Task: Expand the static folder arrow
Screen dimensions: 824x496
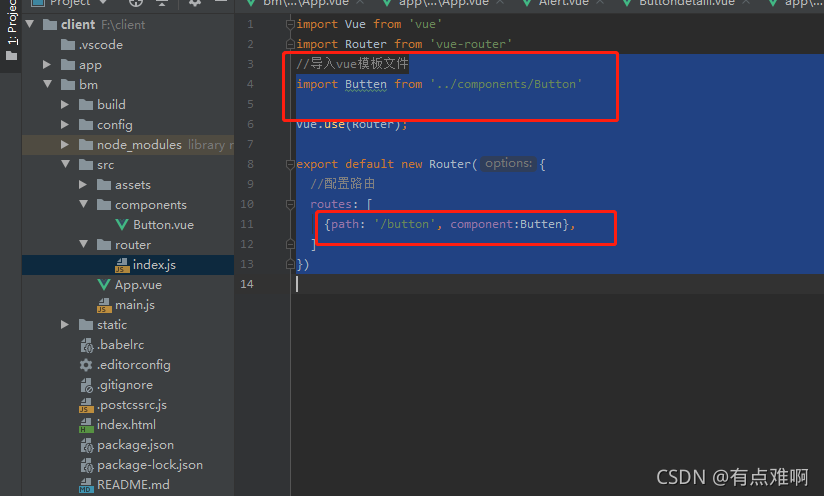Action: click(65, 325)
